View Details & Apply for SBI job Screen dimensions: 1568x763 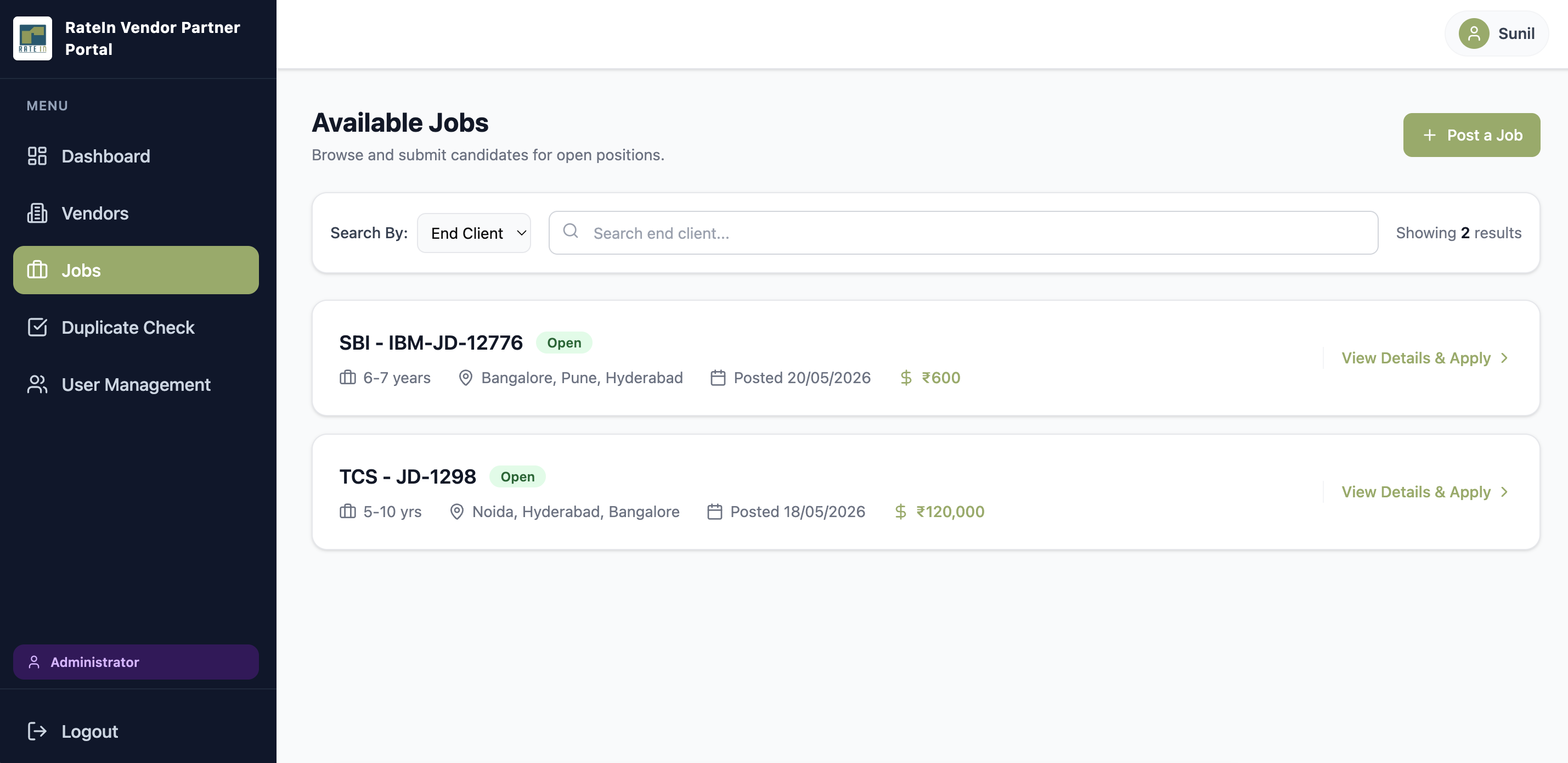pos(1424,358)
